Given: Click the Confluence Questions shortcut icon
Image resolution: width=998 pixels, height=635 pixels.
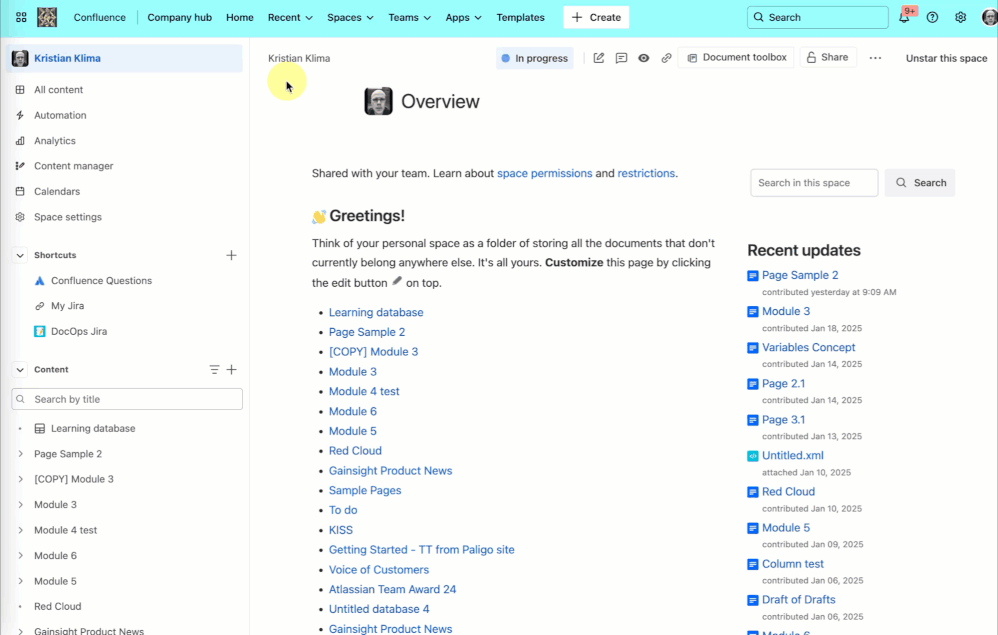Looking at the screenshot, I should (39, 281).
